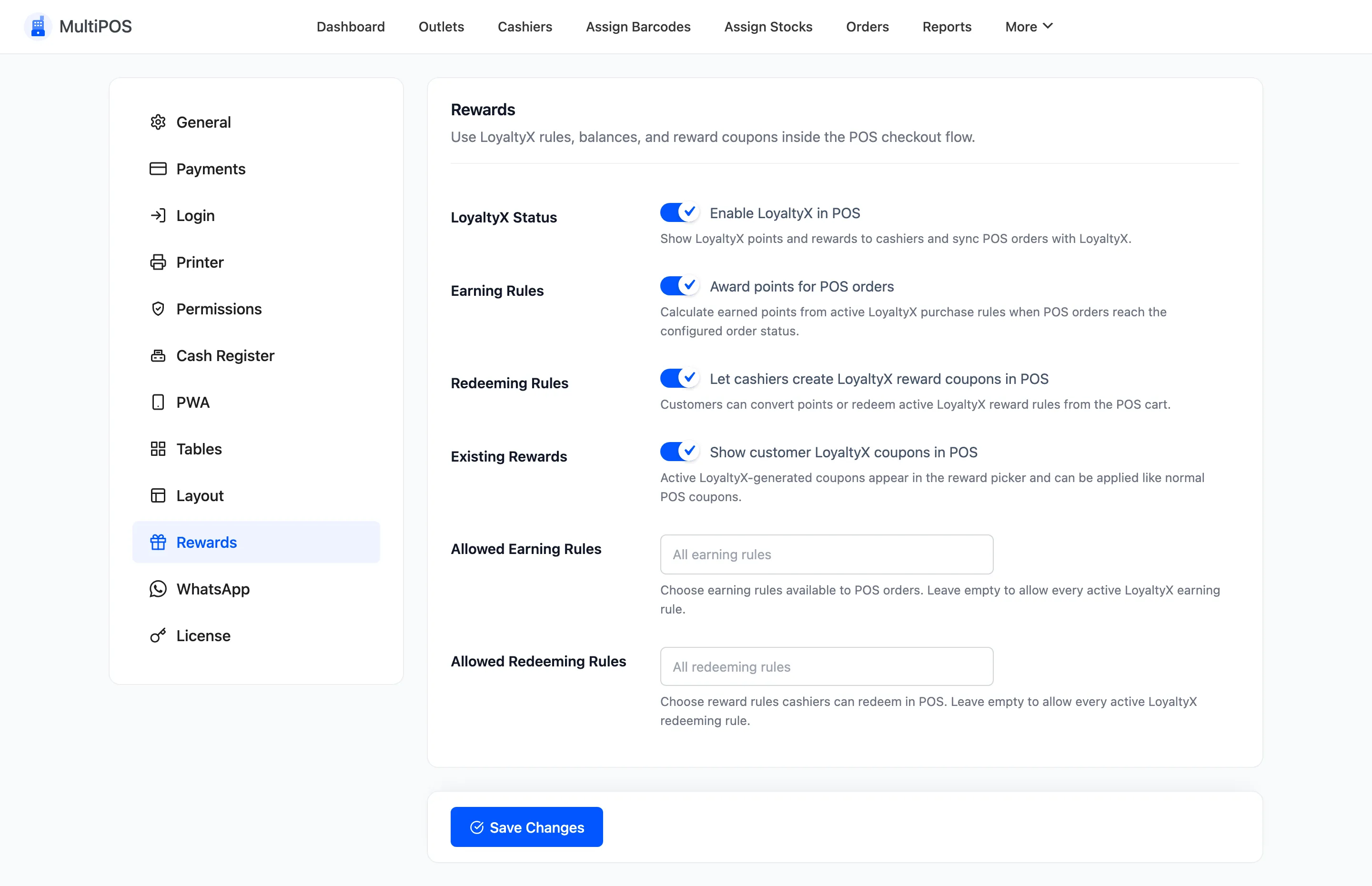The width and height of the screenshot is (1372, 886).
Task: Click the General gear icon
Action: pyautogui.click(x=158, y=122)
